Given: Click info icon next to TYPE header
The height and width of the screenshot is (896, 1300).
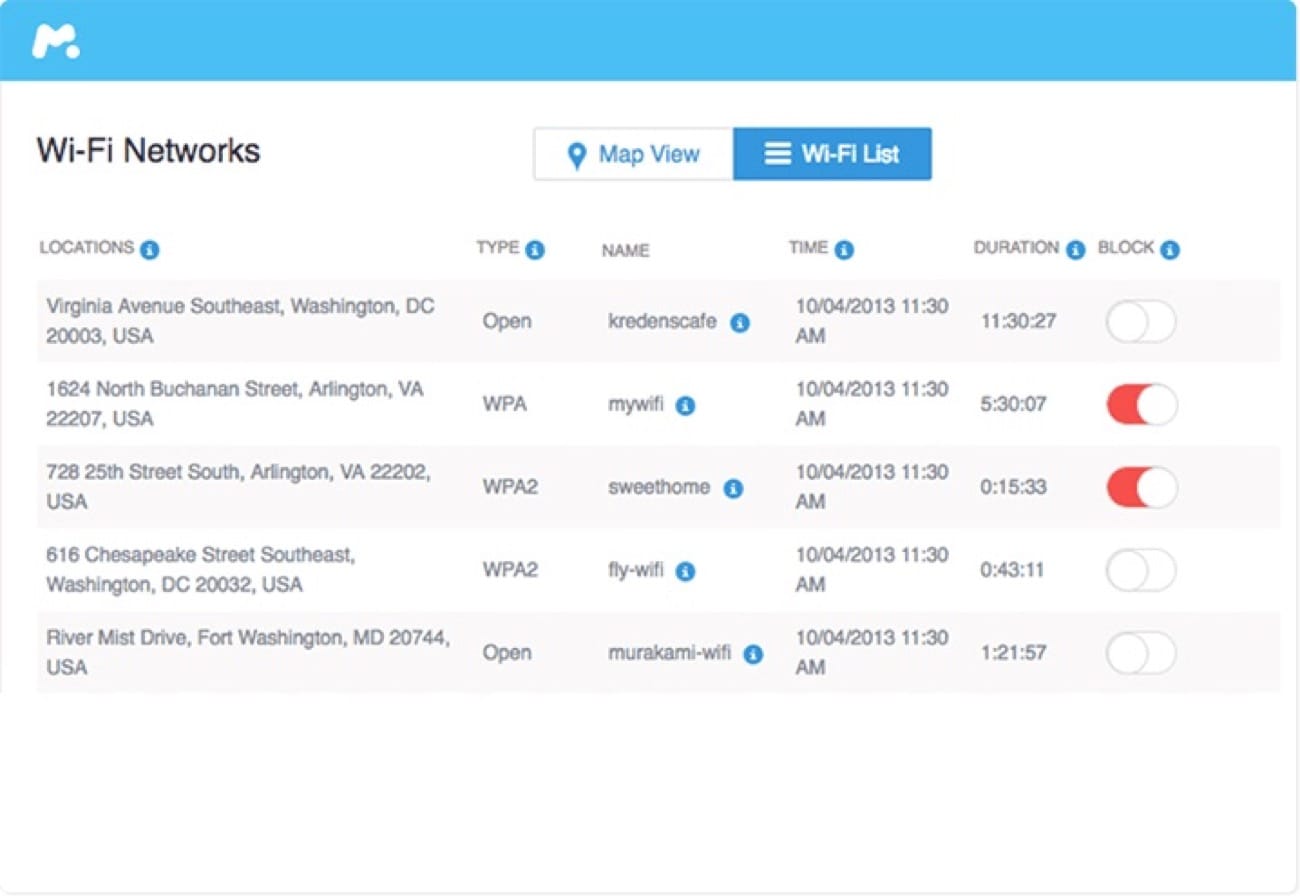Looking at the screenshot, I should click(x=535, y=249).
